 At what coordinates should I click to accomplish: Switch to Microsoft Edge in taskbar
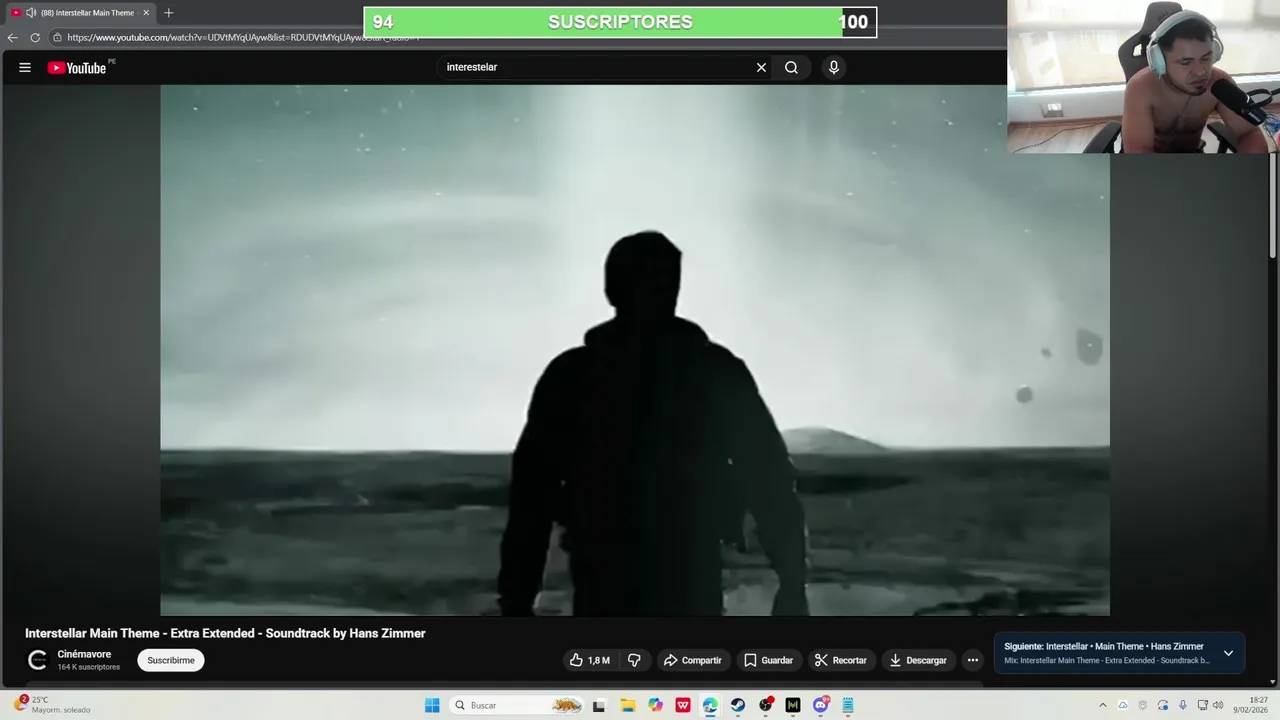coord(710,705)
